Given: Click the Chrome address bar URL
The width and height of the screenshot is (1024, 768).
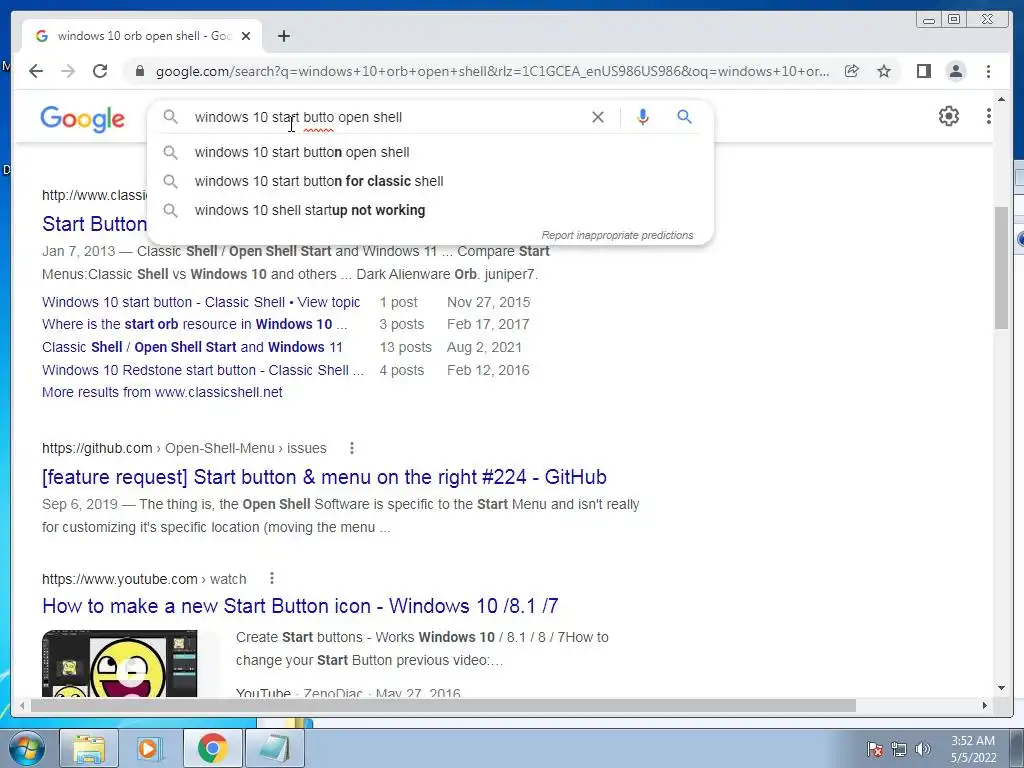Looking at the screenshot, I should 492,71.
